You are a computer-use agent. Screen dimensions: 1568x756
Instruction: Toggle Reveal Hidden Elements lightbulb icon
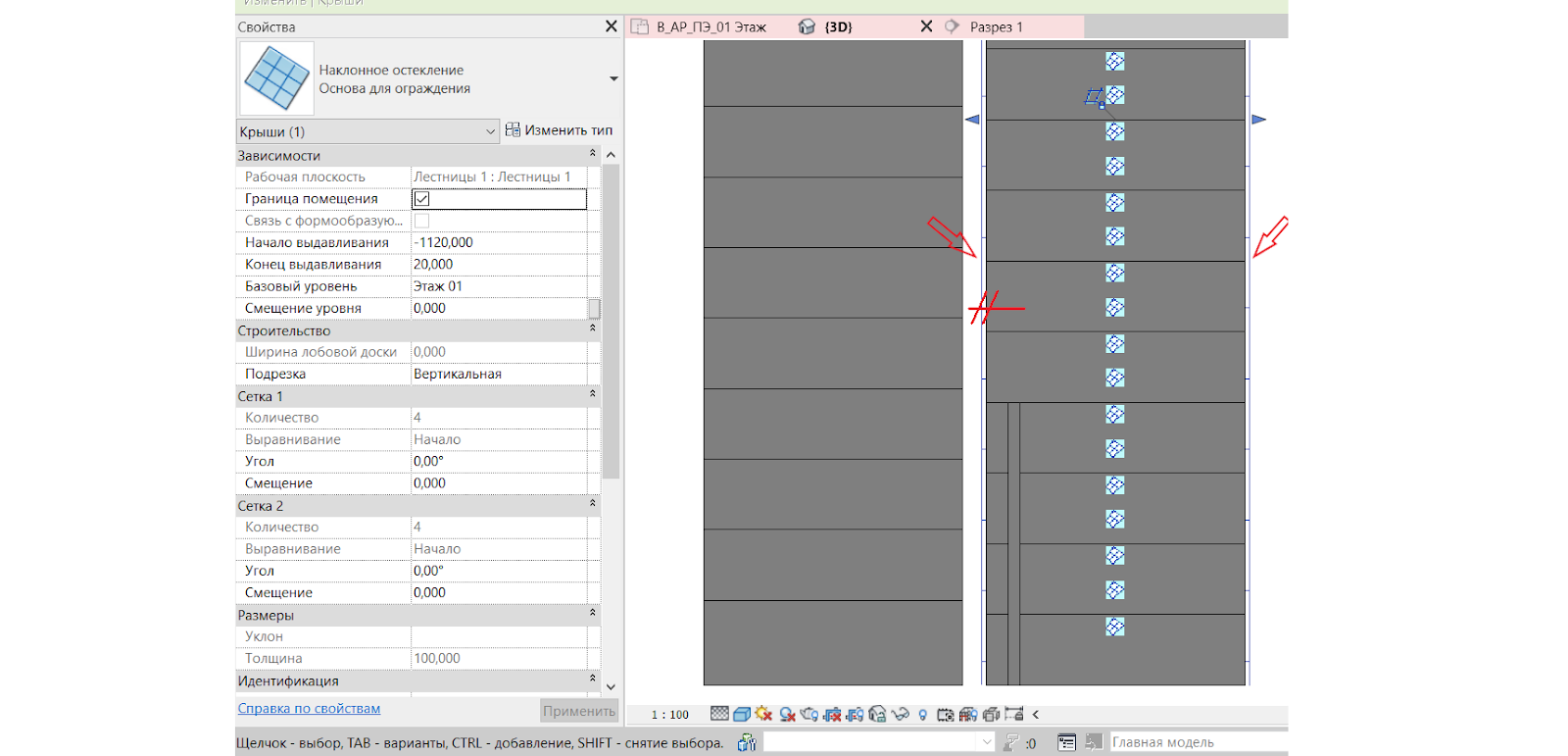922,715
